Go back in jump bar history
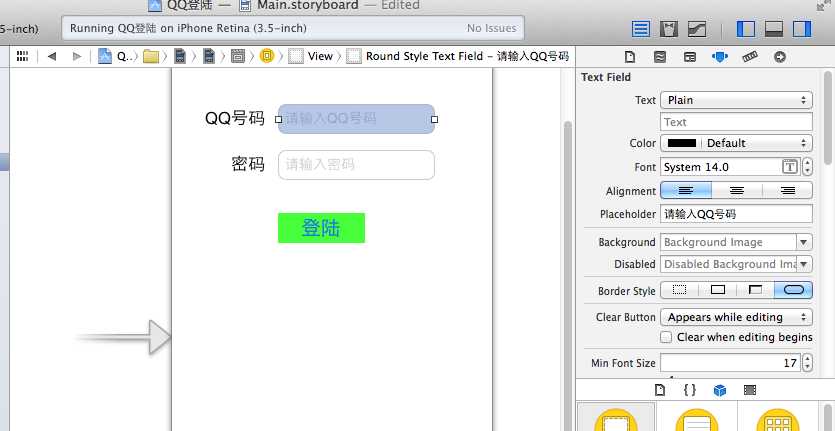Image resolution: width=835 pixels, height=431 pixels. coord(52,56)
